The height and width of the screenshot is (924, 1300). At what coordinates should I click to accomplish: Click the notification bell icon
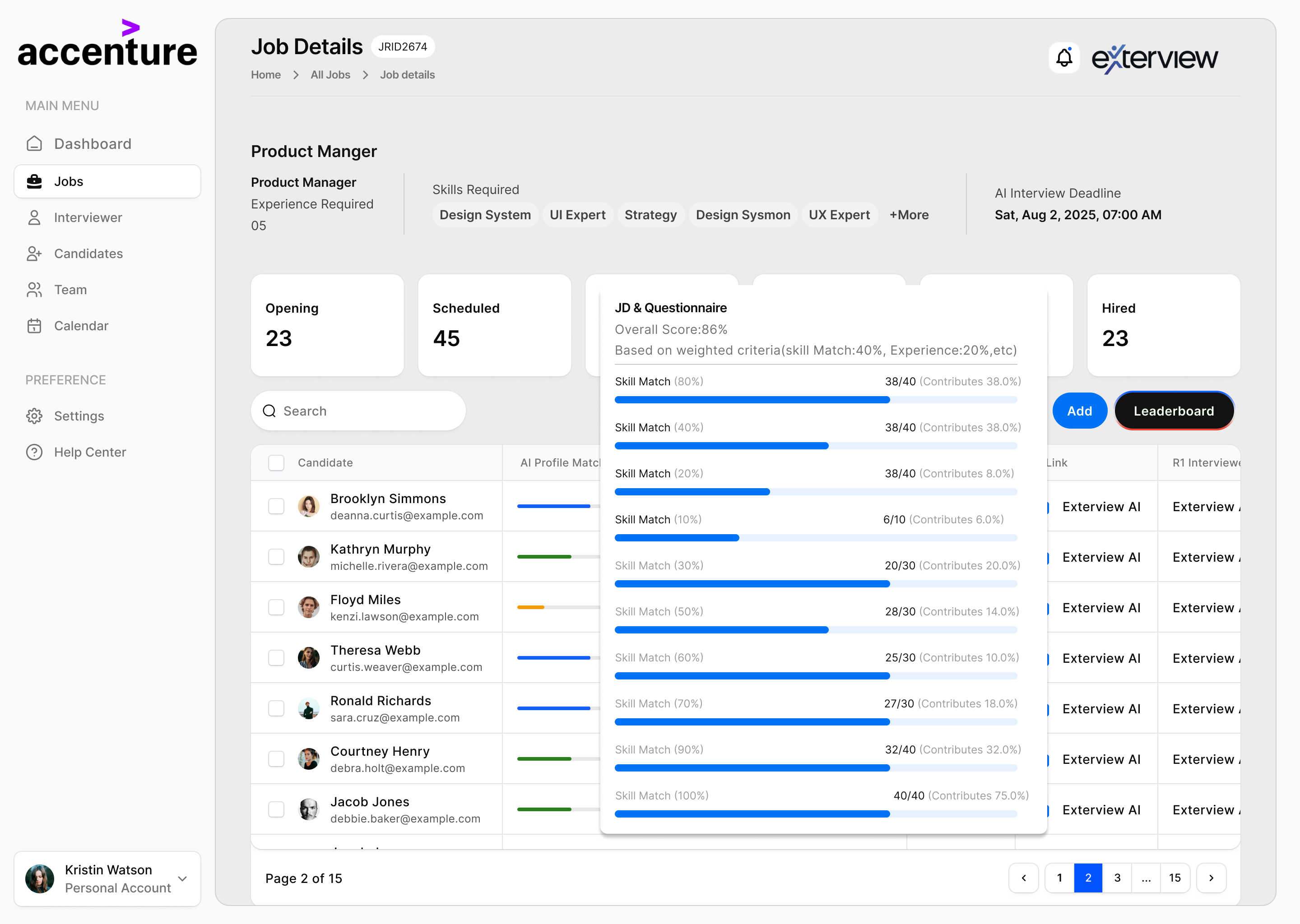click(x=1064, y=57)
